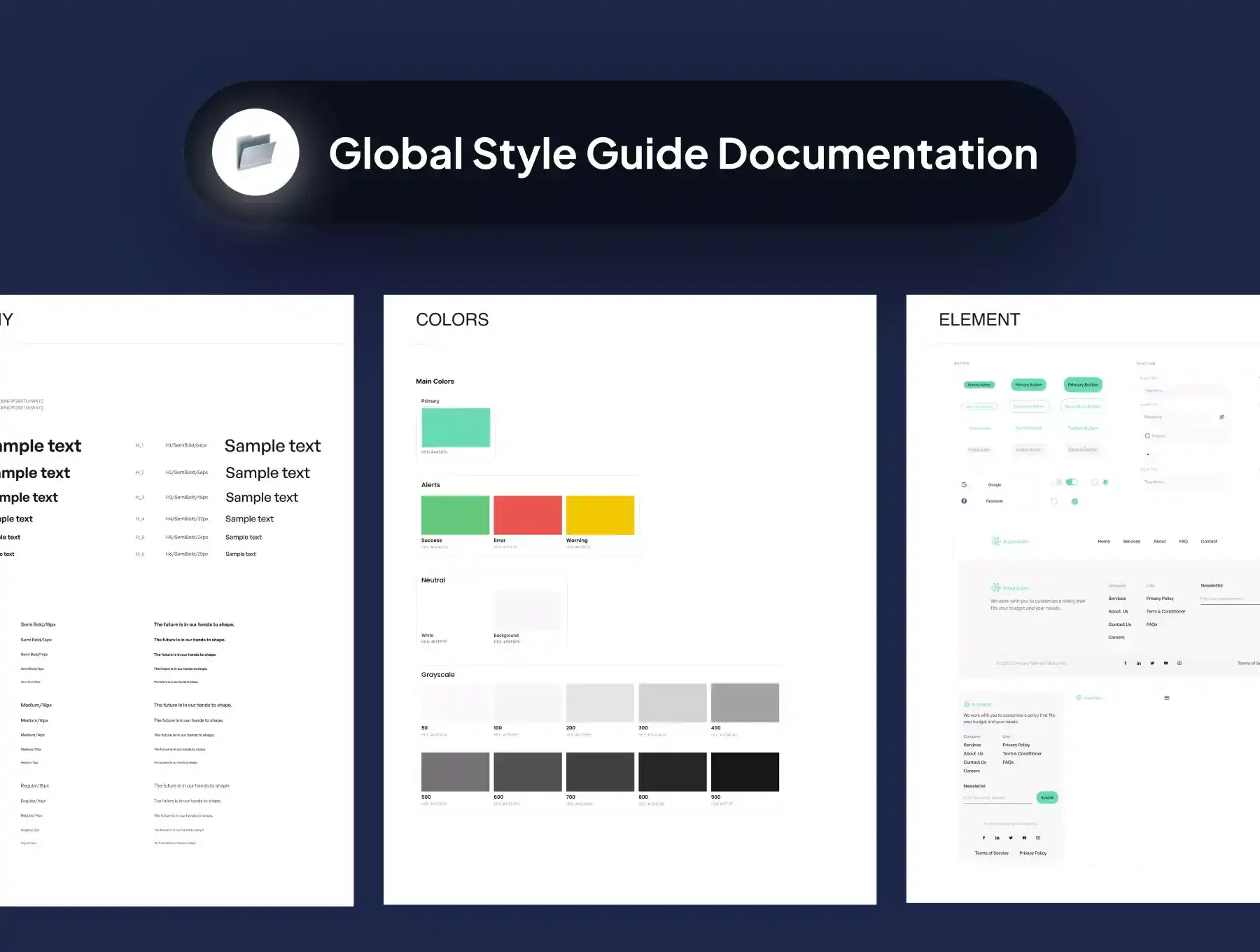Click the Facebook logo icon under Google
Image resolution: width=1260 pixels, height=952 pixels.
[964, 501]
